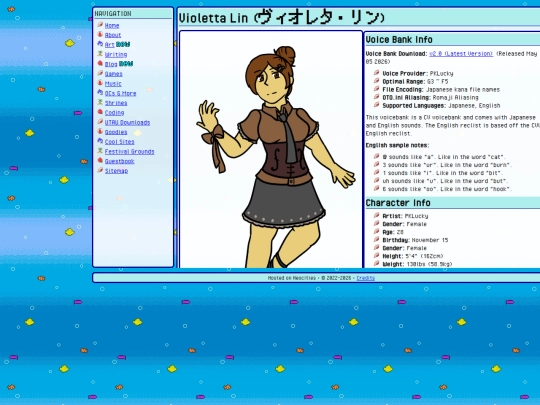Viewport: 540px width, 405px height.
Task: Click the bullet icon beside Birthday
Action: pos(376,239)
